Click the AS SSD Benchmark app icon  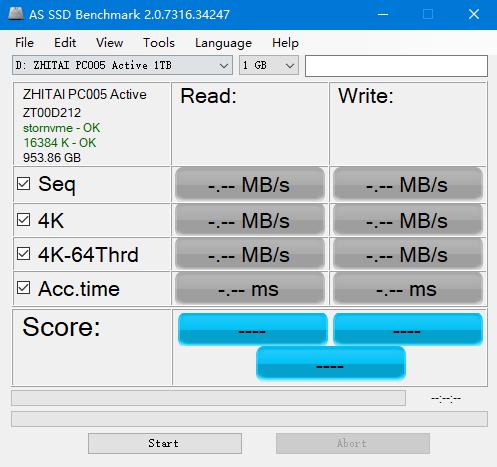coord(15,14)
